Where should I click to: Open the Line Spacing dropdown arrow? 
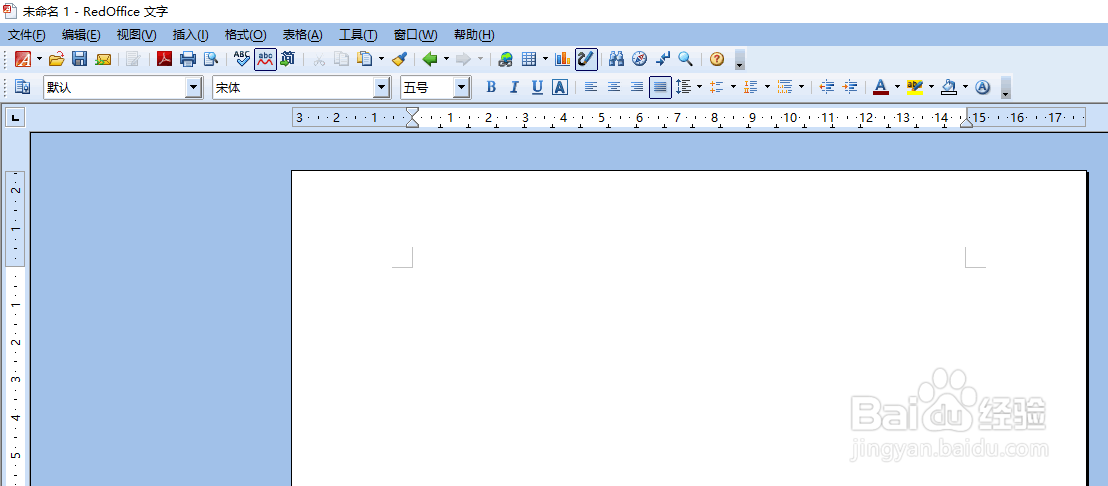coord(700,87)
